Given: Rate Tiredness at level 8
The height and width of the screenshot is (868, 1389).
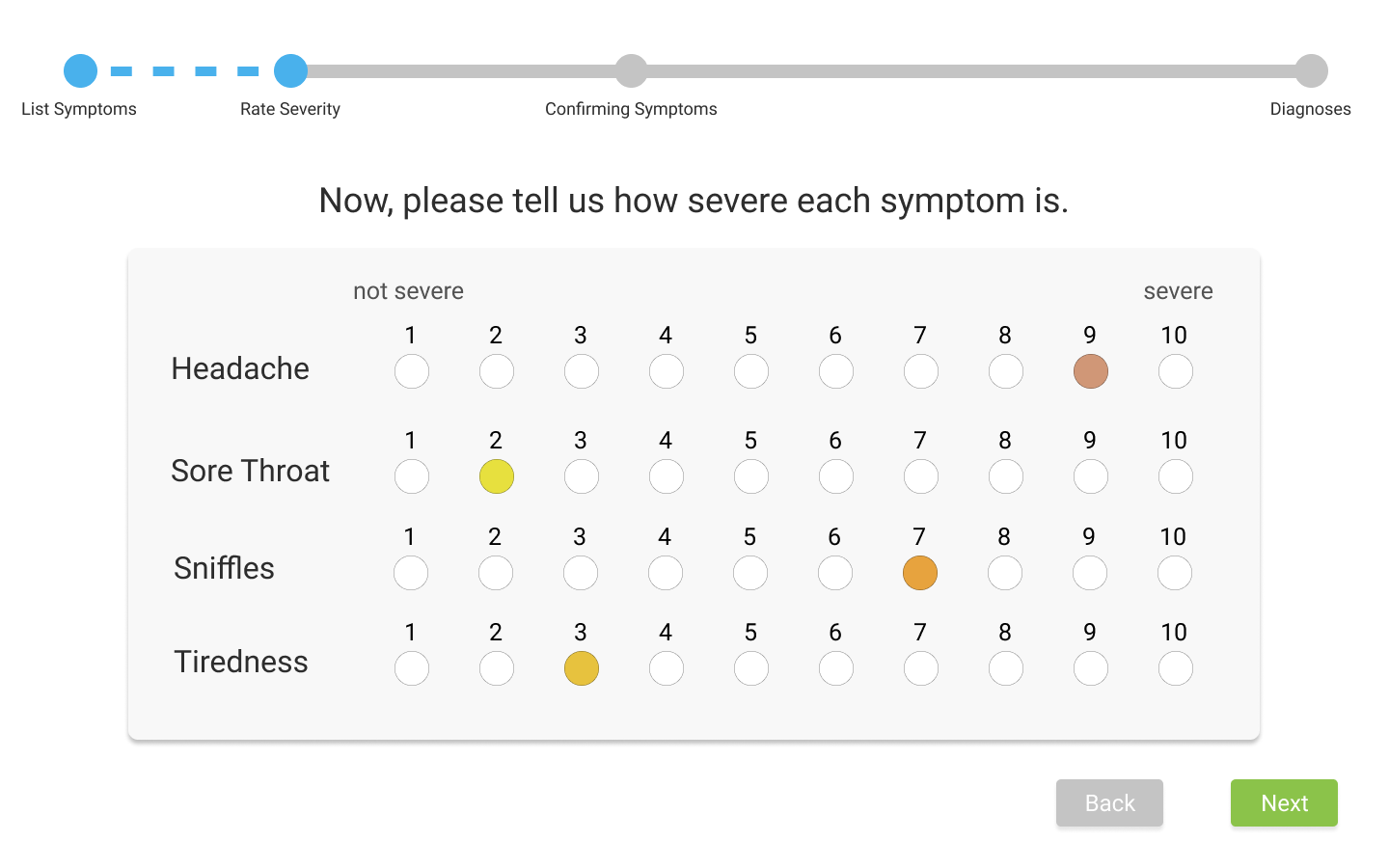Looking at the screenshot, I should tap(1005, 667).
